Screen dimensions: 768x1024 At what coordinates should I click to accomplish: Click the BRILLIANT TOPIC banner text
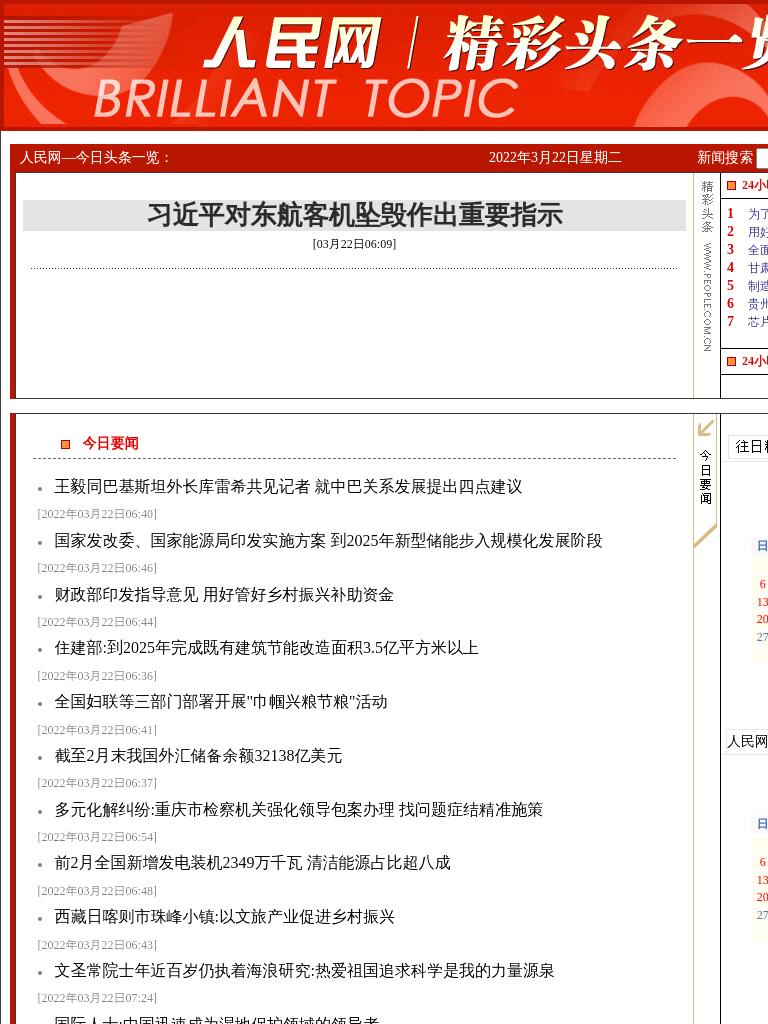click(307, 99)
